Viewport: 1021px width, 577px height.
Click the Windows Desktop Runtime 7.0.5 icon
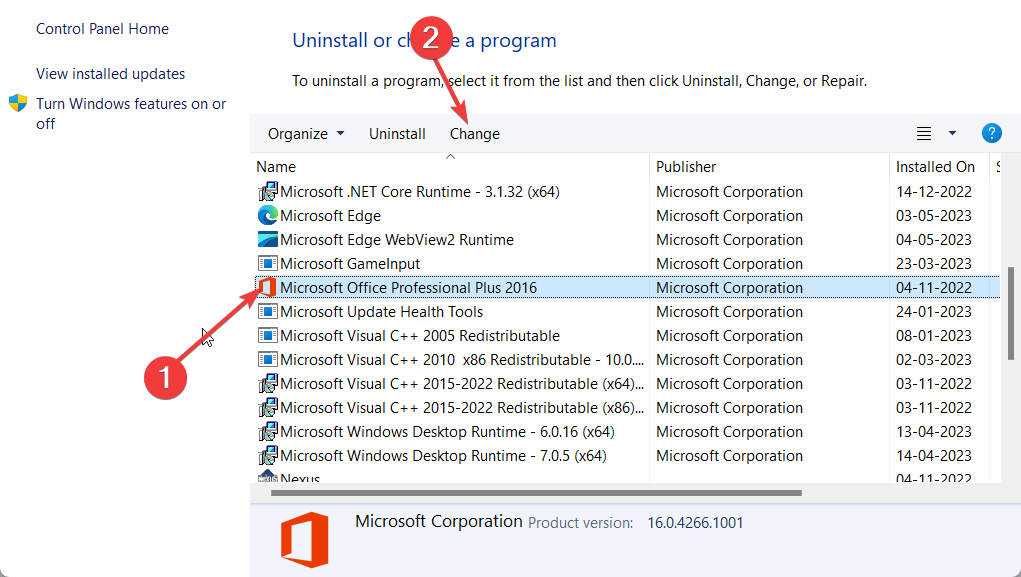[268, 456]
